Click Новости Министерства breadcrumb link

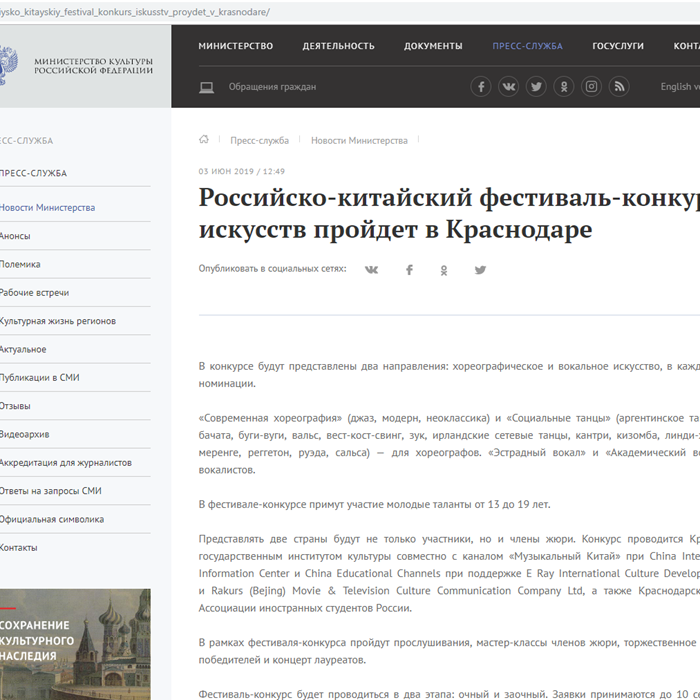click(359, 141)
